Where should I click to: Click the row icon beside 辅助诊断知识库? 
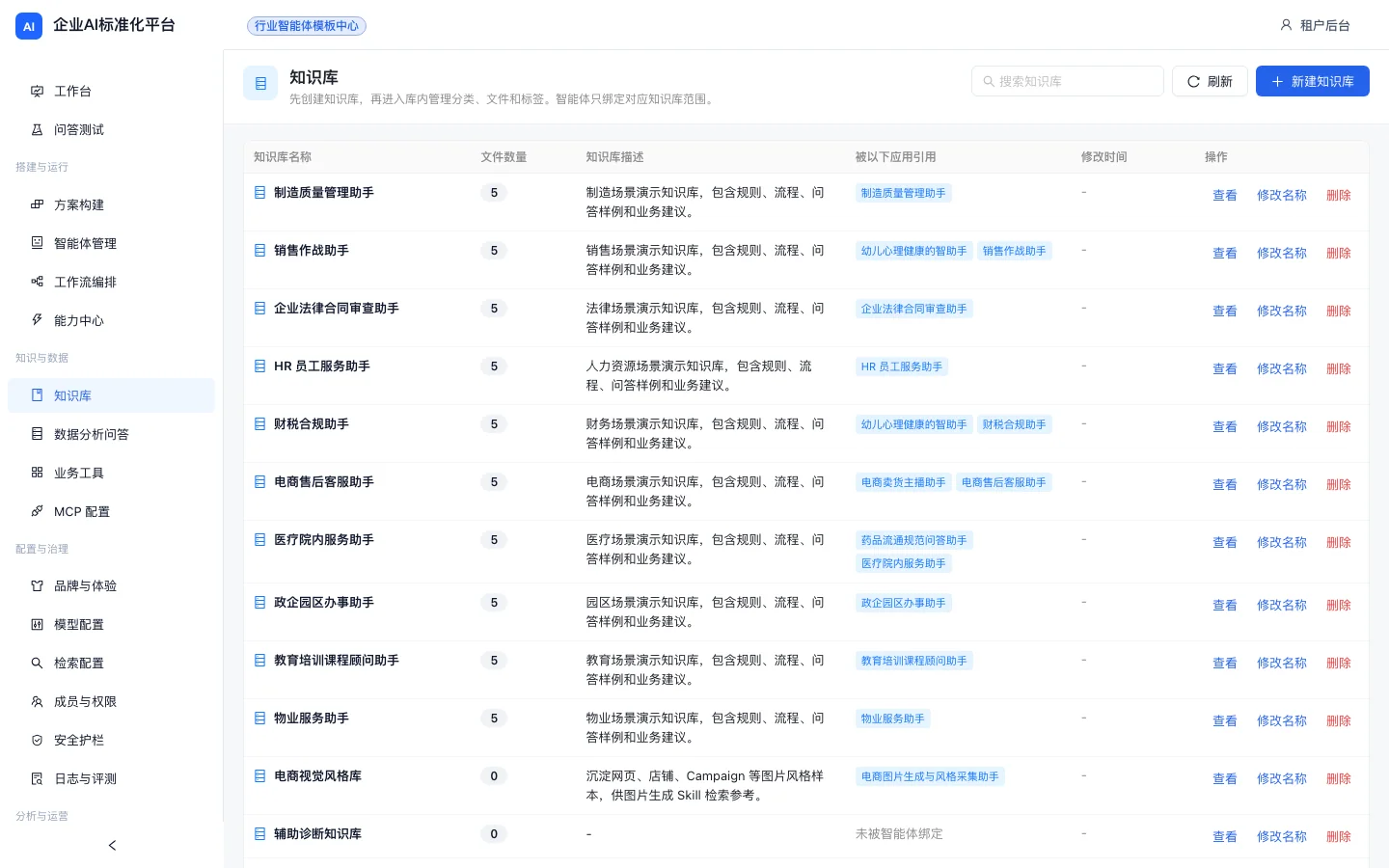259,834
